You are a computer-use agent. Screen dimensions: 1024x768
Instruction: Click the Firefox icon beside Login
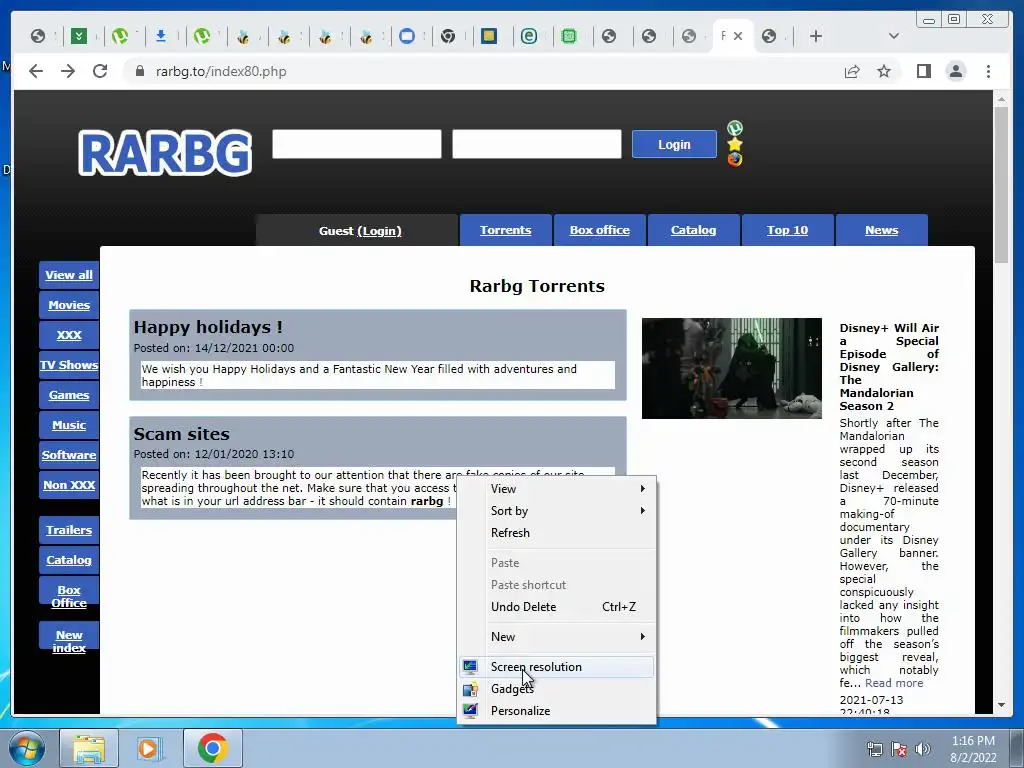pyautogui.click(x=735, y=159)
